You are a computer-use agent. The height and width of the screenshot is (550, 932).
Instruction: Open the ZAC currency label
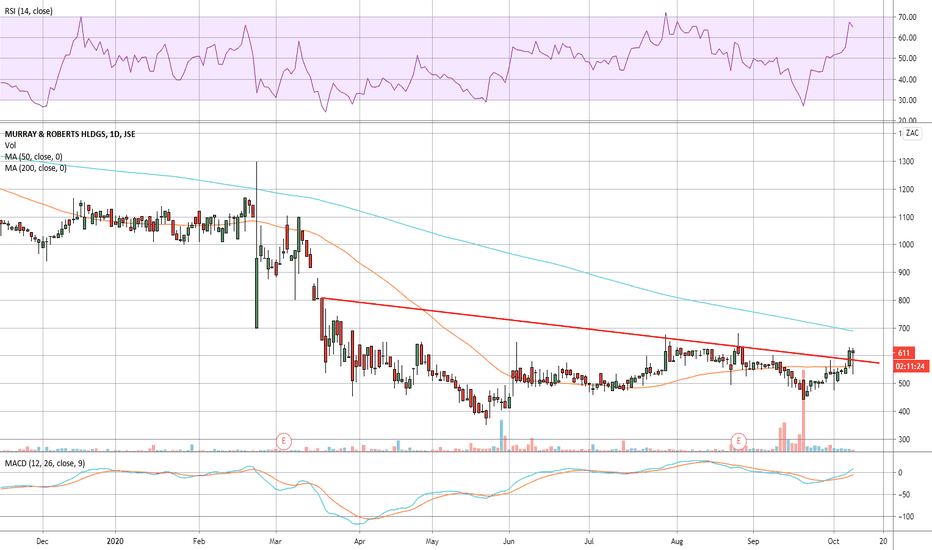click(x=912, y=133)
